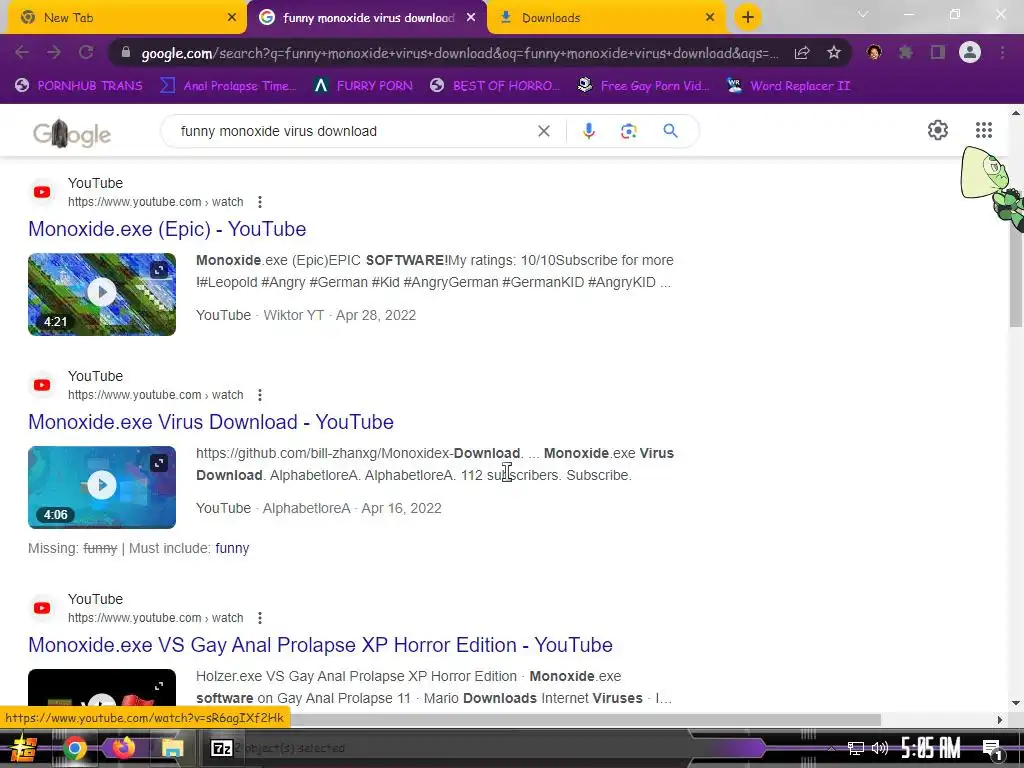Close the Downloads tab
This screenshot has height=768, width=1024.
[x=710, y=18]
